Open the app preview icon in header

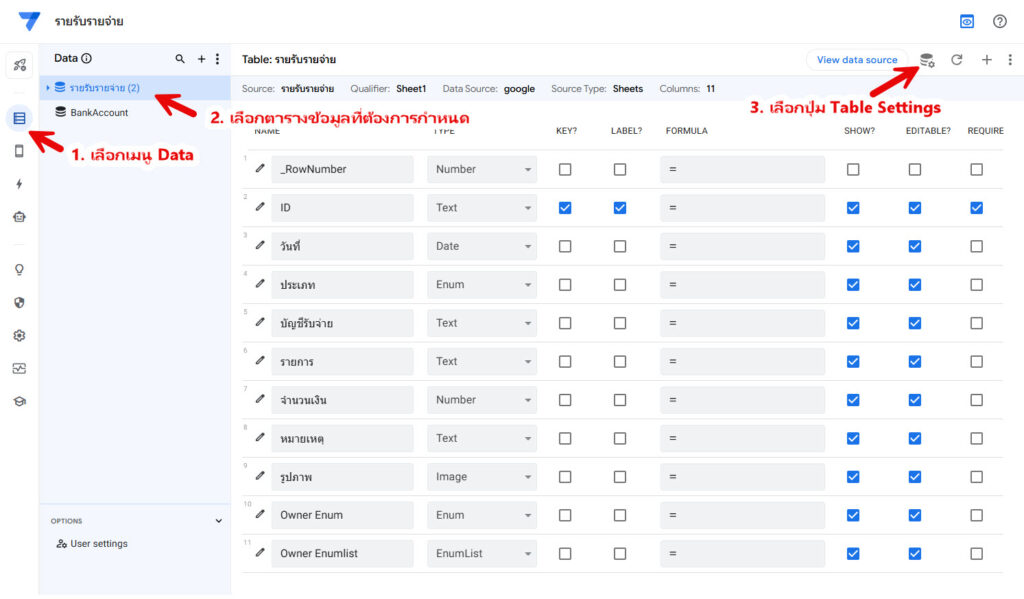(x=967, y=22)
